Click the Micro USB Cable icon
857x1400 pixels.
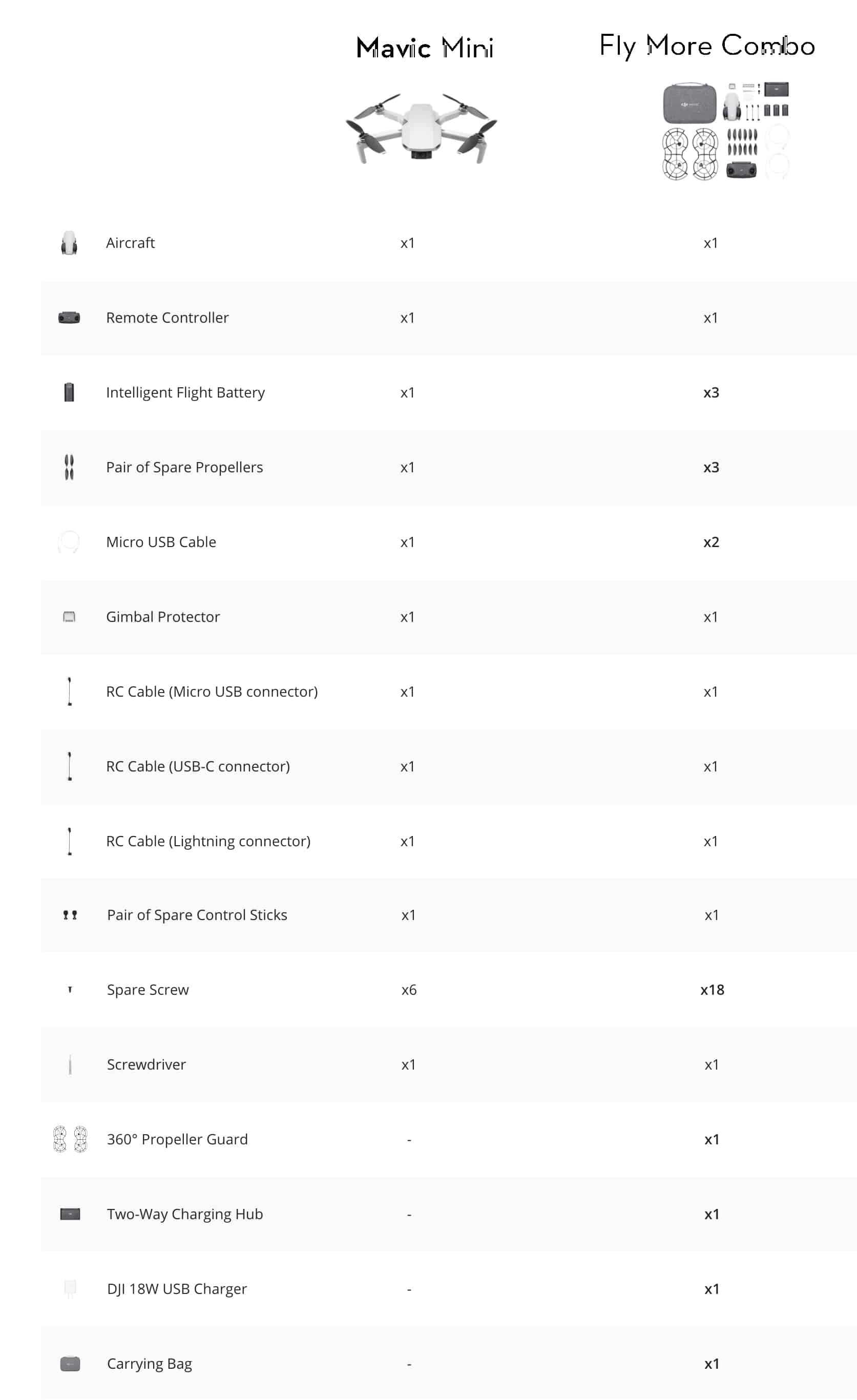coord(69,542)
